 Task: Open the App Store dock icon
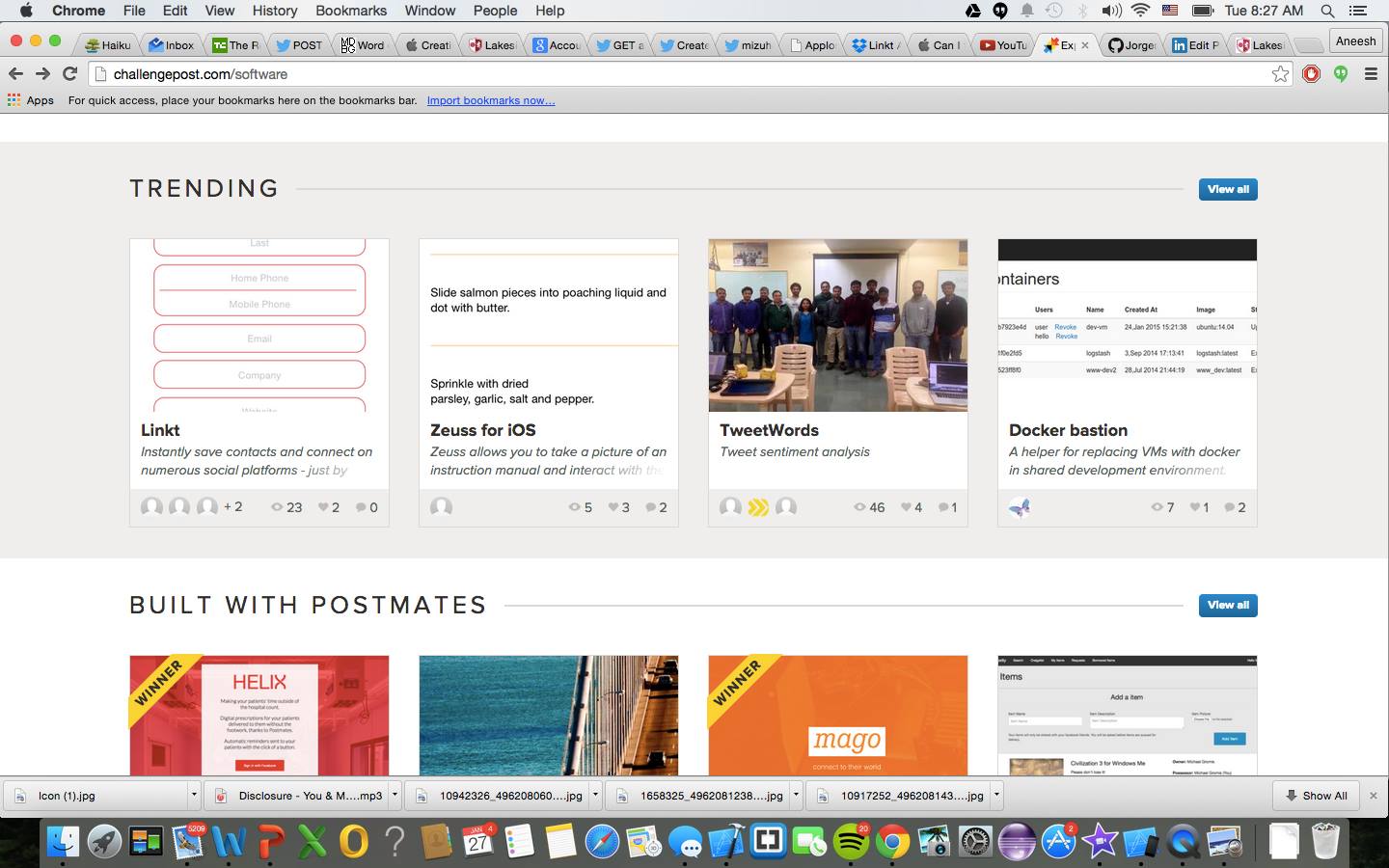(1058, 842)
